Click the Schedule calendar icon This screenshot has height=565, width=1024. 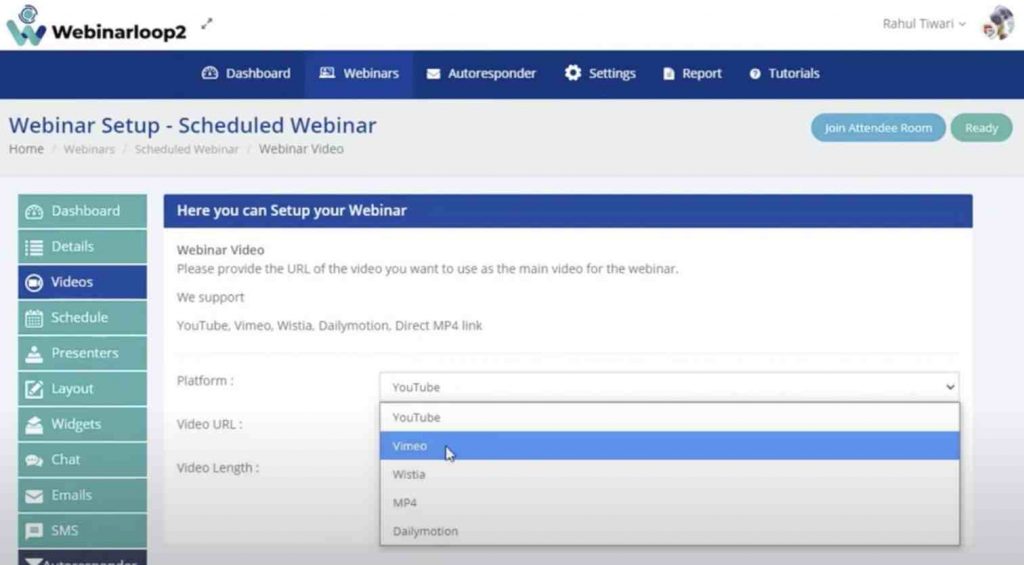[x=34, y=318]
